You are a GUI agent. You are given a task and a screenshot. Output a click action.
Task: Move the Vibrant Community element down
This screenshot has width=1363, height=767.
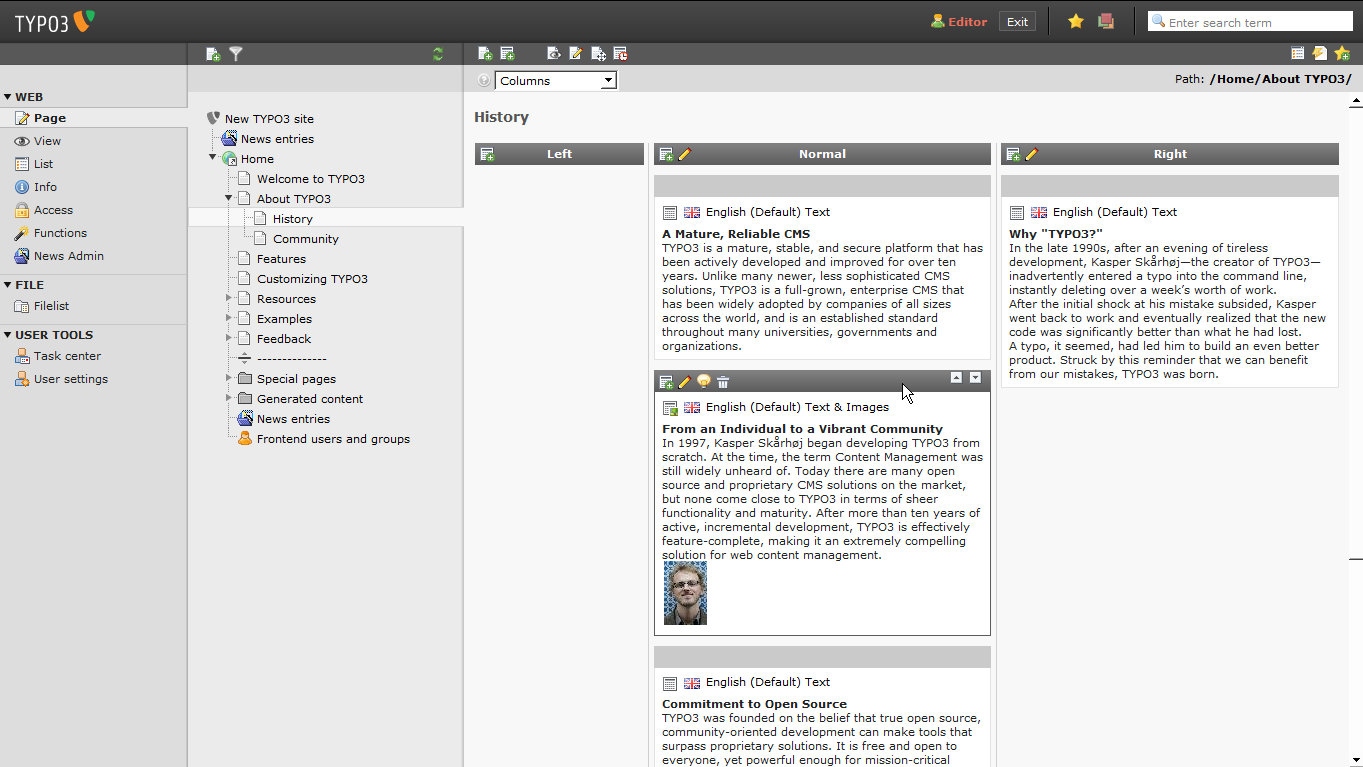(975, 378)
